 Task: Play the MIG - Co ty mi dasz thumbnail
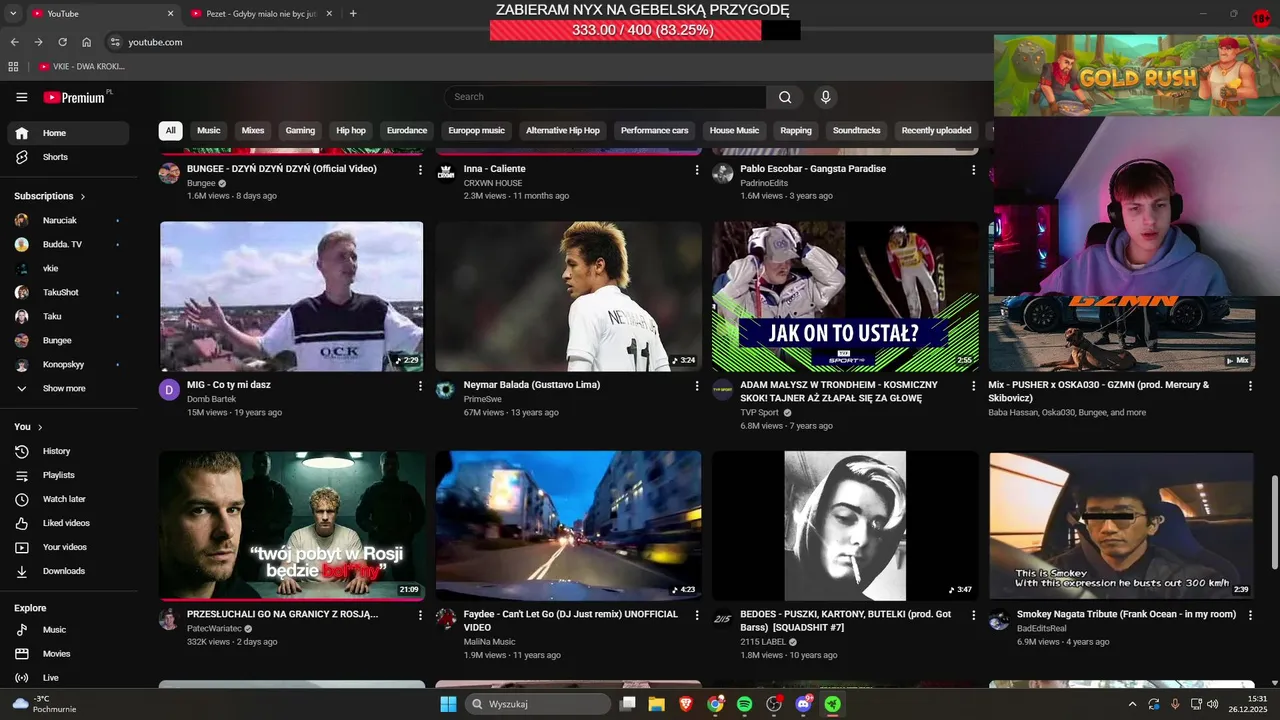(292, 296)
